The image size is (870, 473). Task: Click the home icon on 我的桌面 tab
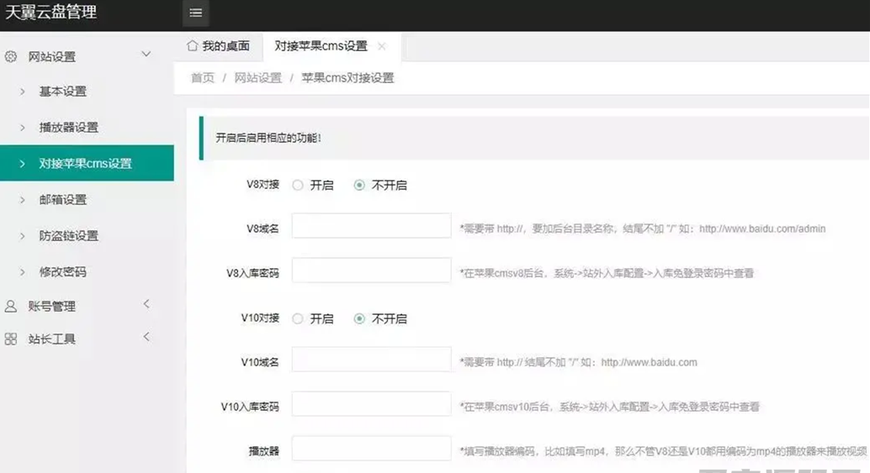coord(192,46)
